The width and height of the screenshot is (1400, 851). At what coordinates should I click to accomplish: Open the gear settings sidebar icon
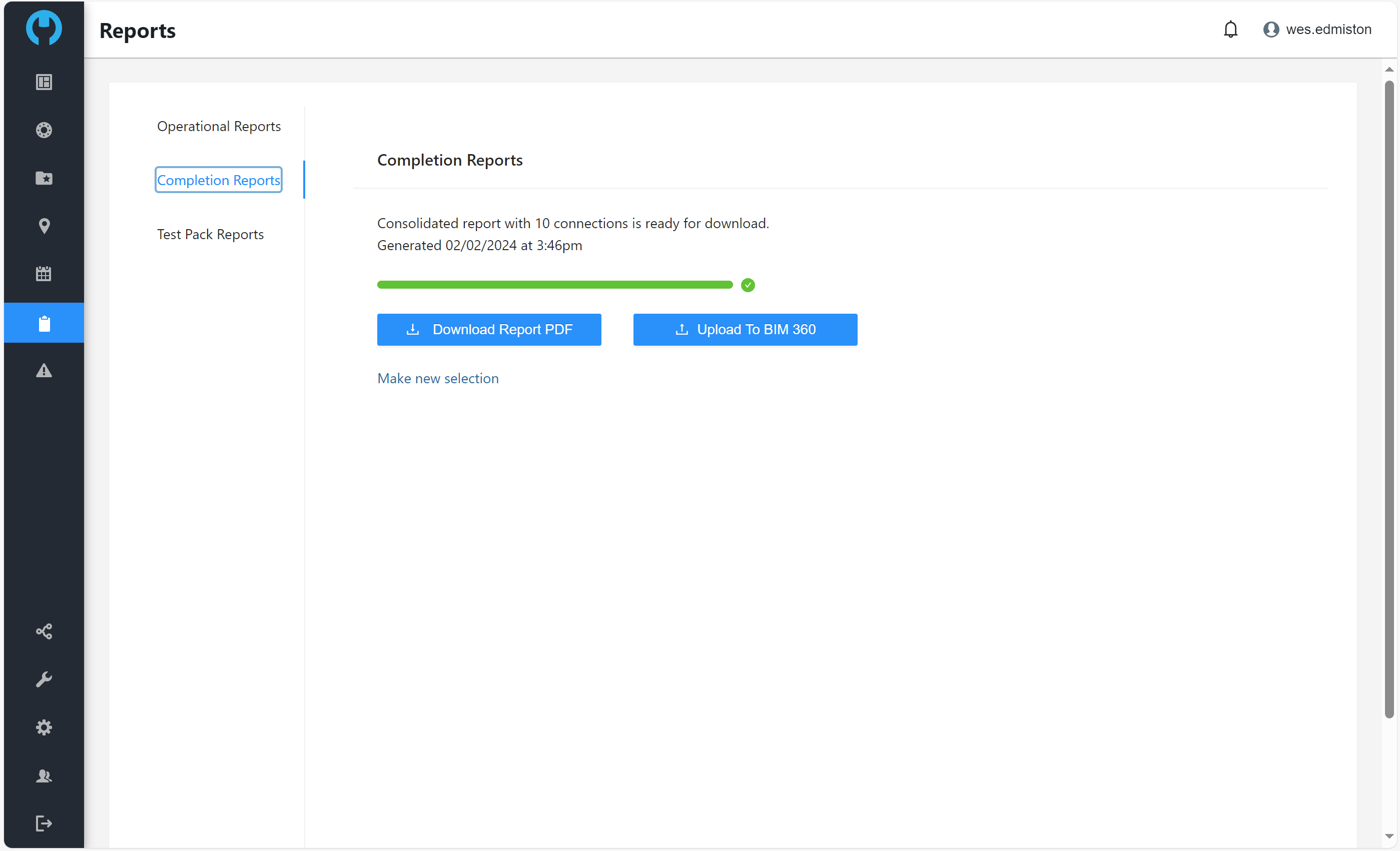pos(44,728)
